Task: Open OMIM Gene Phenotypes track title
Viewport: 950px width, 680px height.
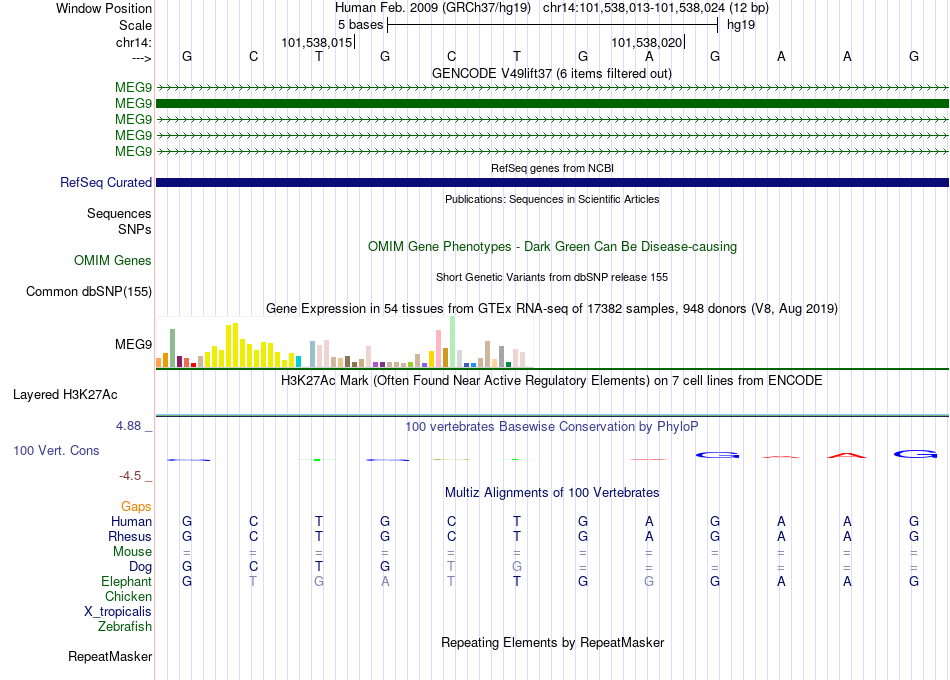Action: [x=552, y=247]
